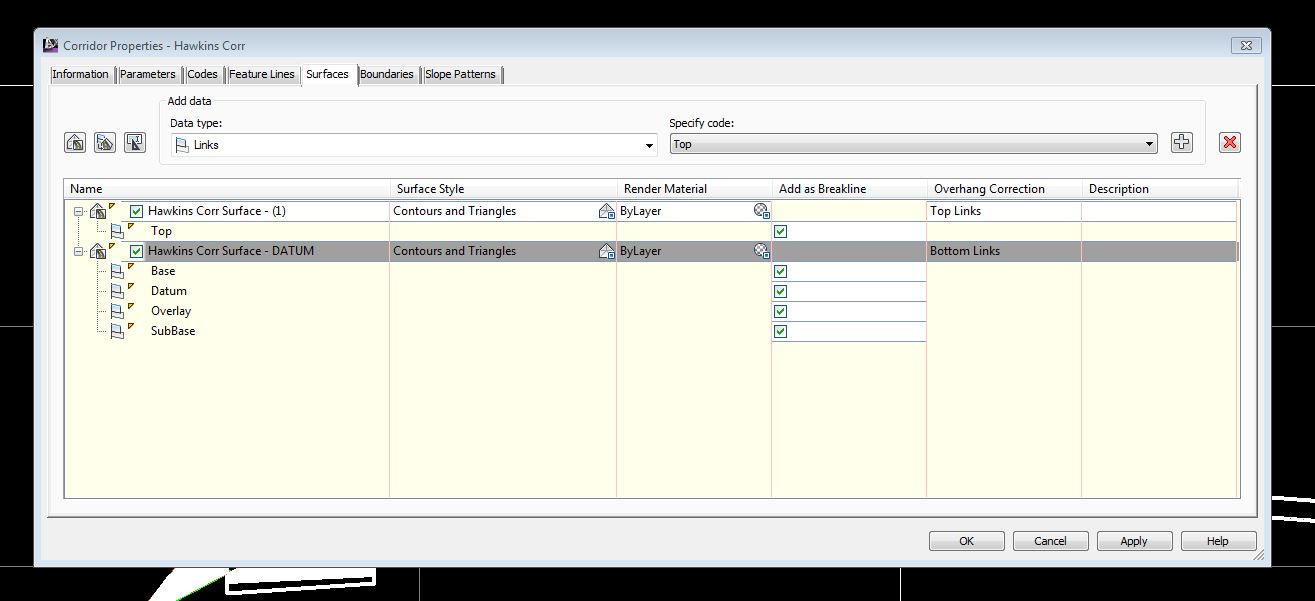This screenshot has width=1315, height=601.
Task: Disable Hawkins Corr Surface - DATUM surface
Action: [x=136, y=251]
